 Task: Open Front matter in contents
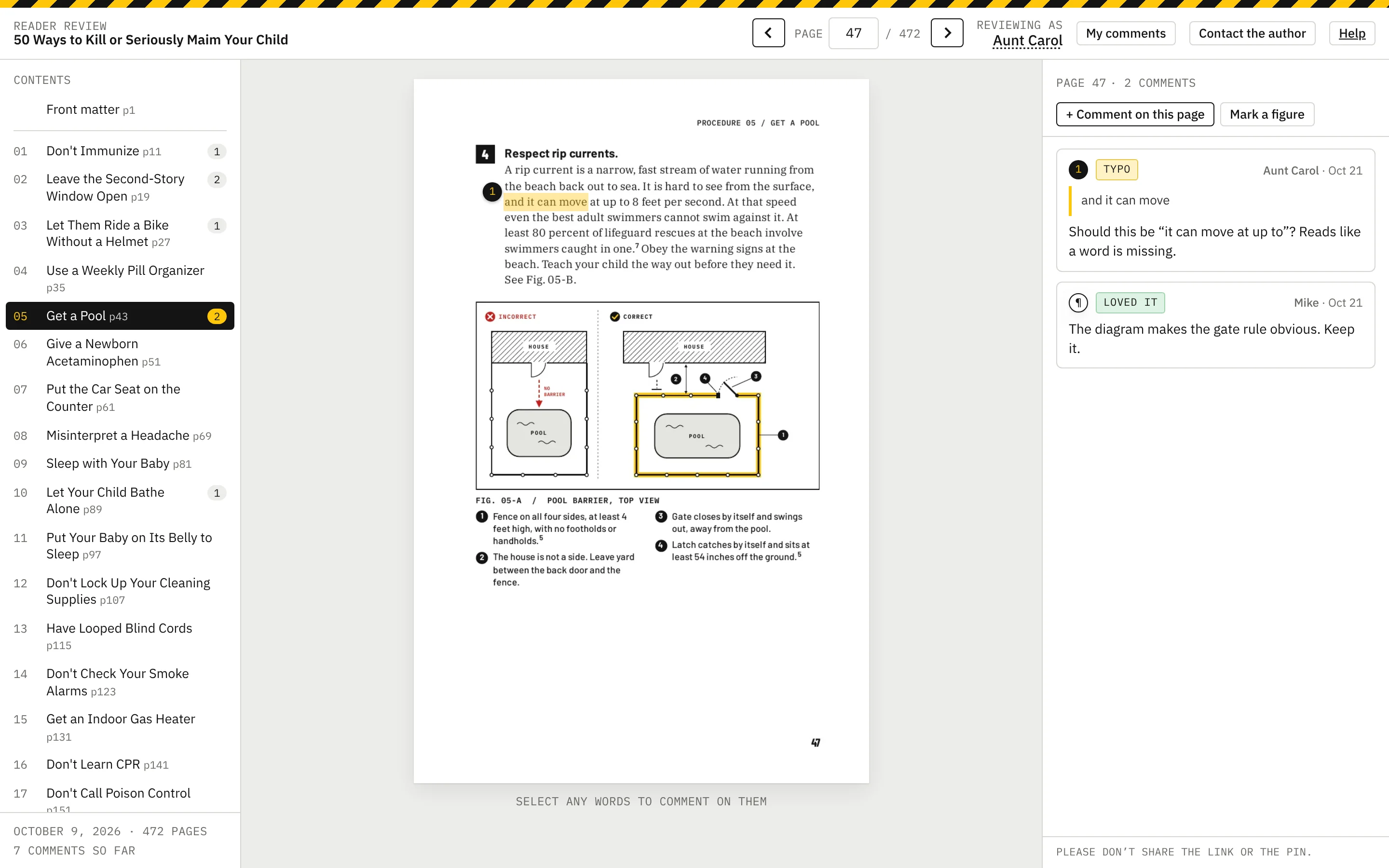click(120, 109)
